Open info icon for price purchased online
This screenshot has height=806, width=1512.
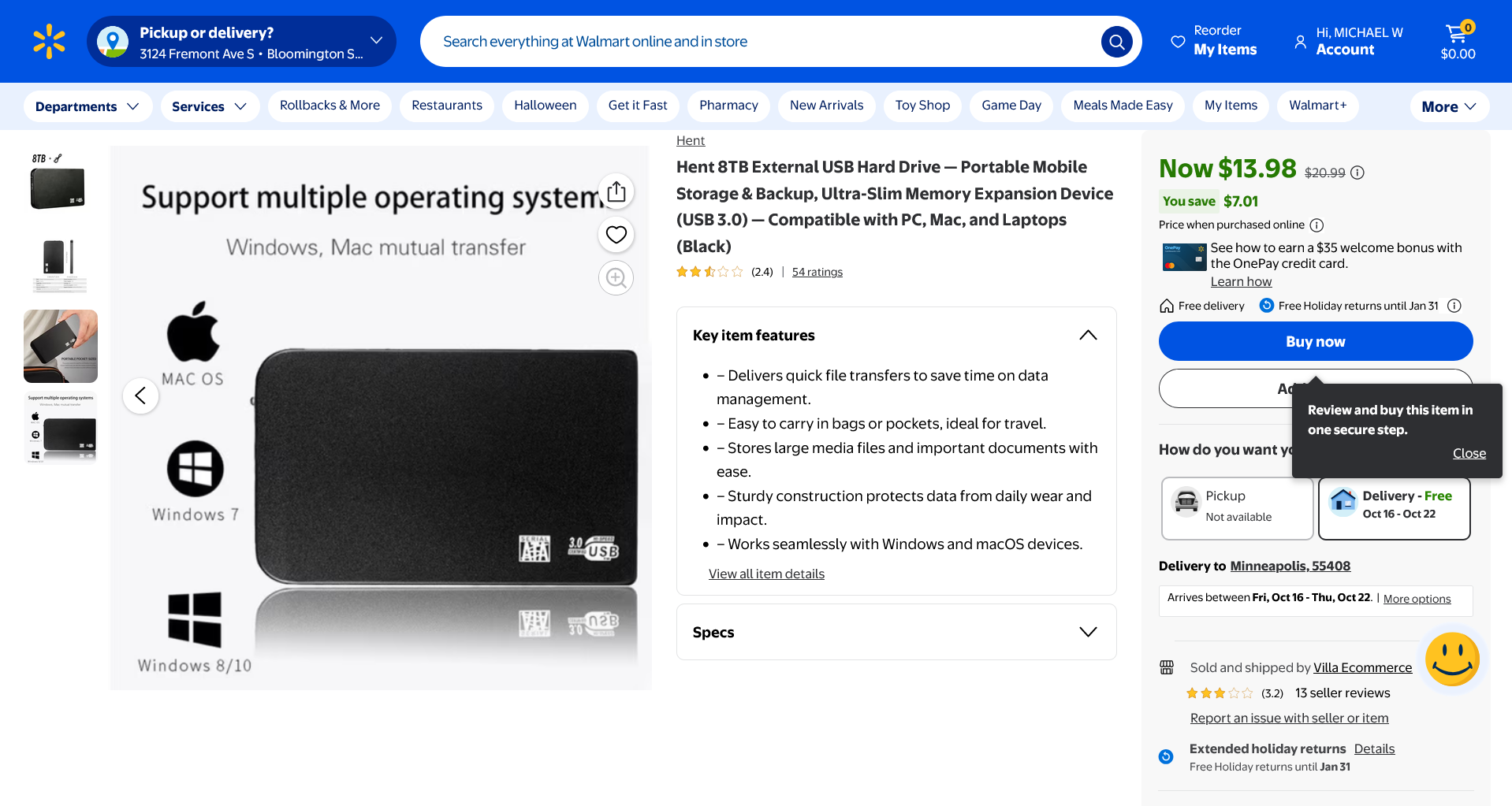tap(1316, 225)
